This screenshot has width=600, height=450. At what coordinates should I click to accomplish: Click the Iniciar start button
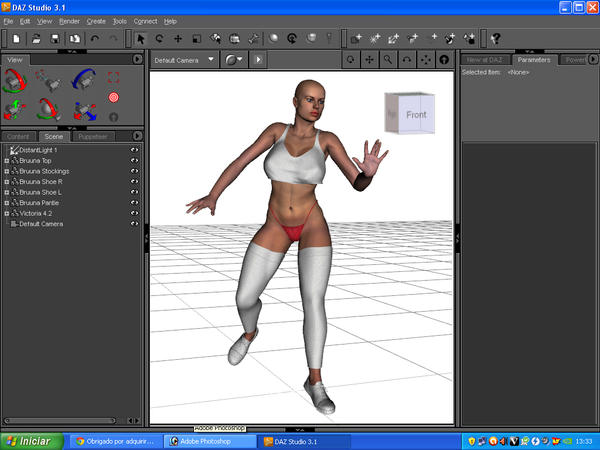tap(32, 441)
